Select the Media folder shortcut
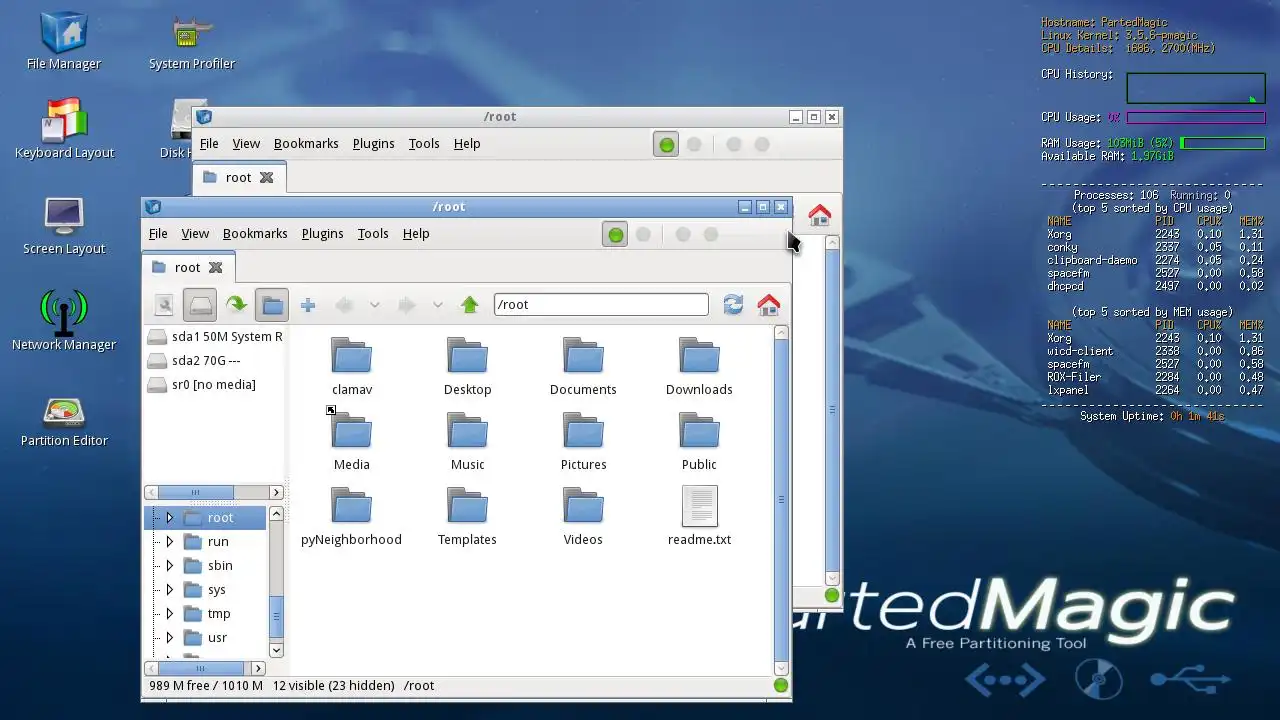The image size is (1280, 720). pyautogui.click(x=351, y=441)
